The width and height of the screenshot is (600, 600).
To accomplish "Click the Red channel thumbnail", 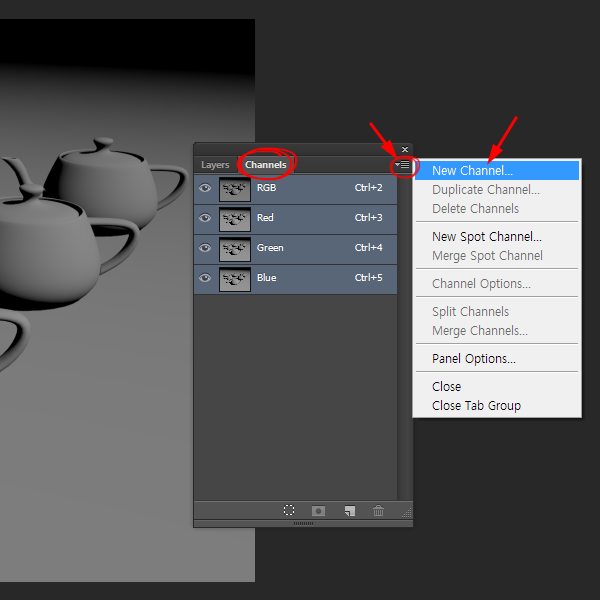I will [x=235, y=219].
